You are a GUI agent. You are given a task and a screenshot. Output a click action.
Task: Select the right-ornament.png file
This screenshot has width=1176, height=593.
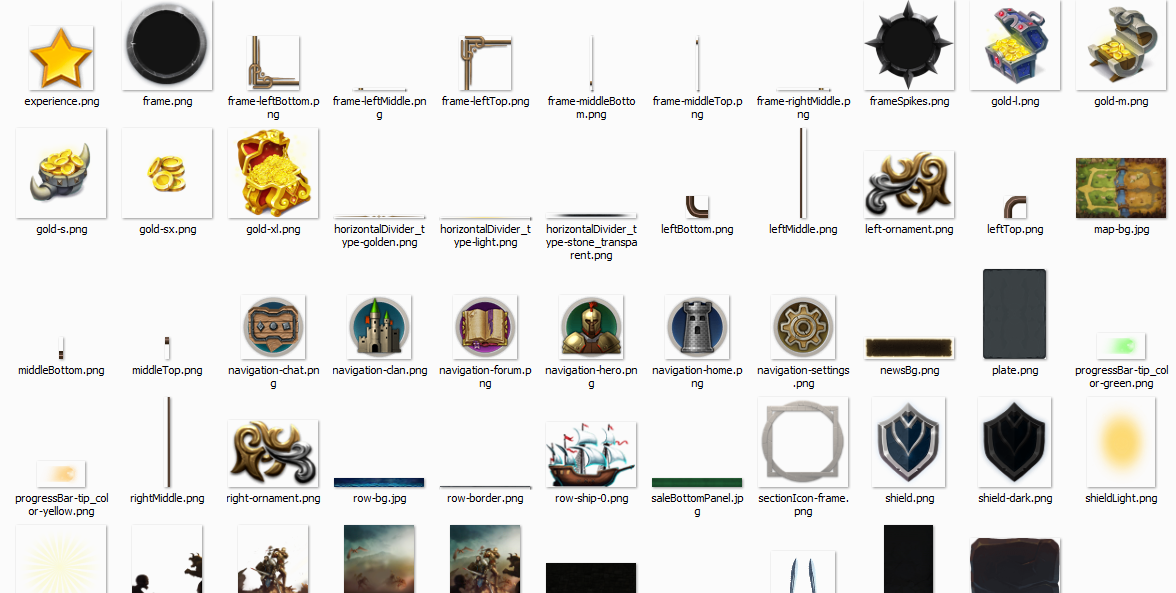tap(273, 453)
